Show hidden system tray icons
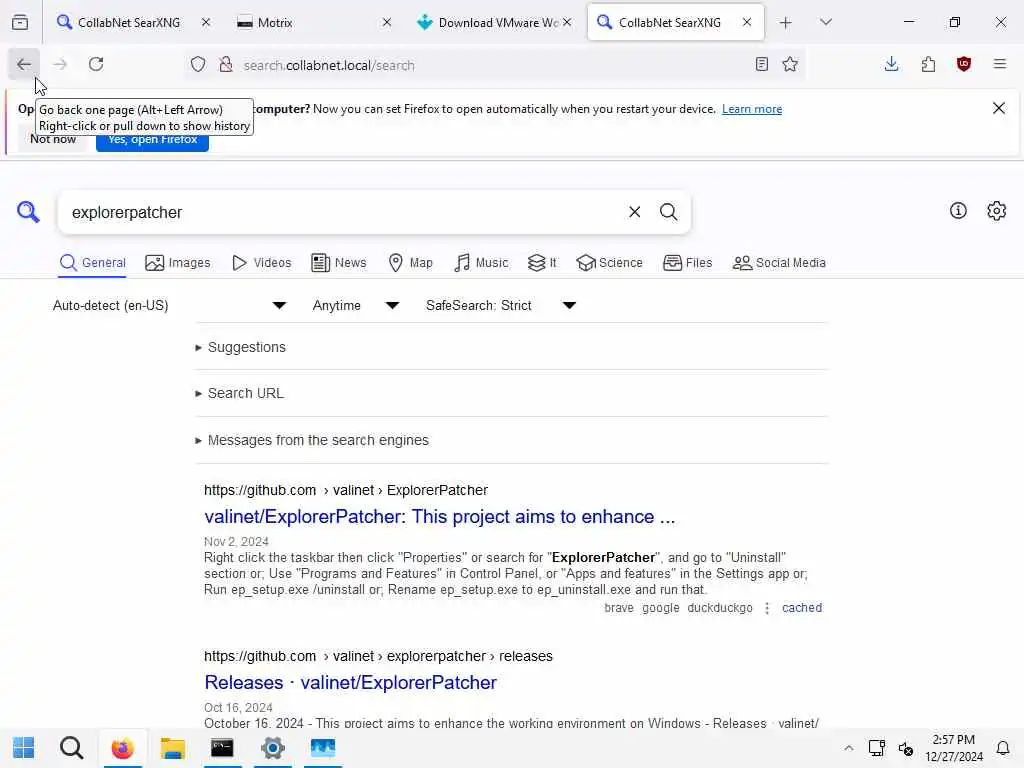Image resolution: width=1024 pixels, height=768 pixels. [848, 748]
